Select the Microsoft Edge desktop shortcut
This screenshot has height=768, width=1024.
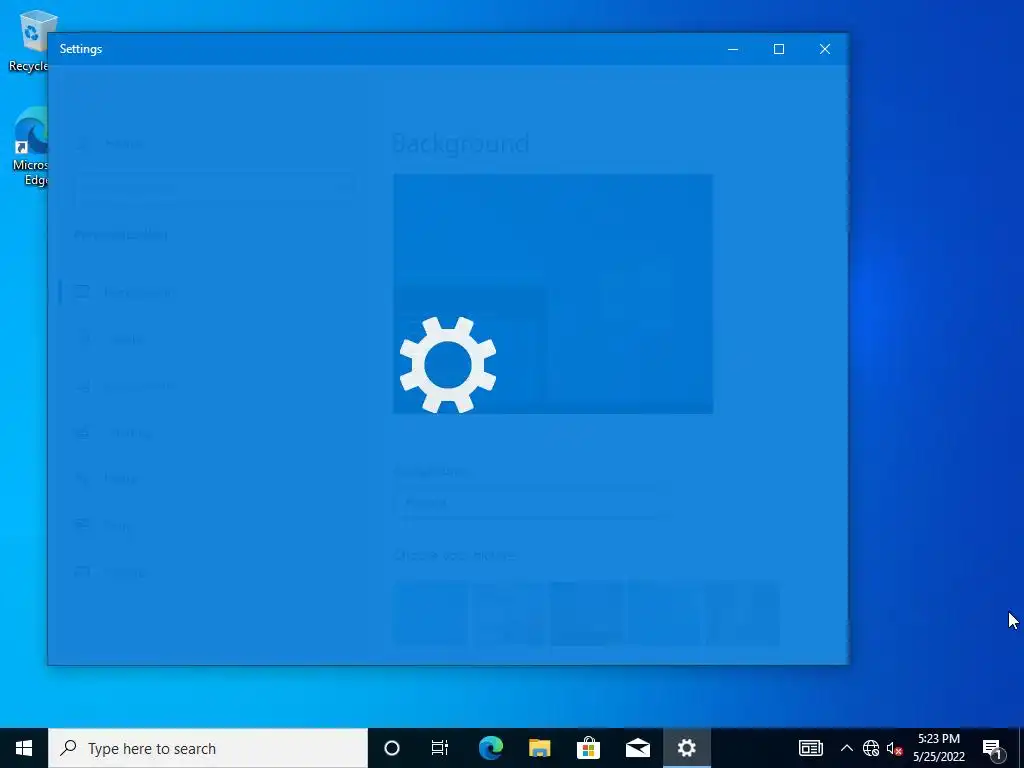(x=29, y=147)
